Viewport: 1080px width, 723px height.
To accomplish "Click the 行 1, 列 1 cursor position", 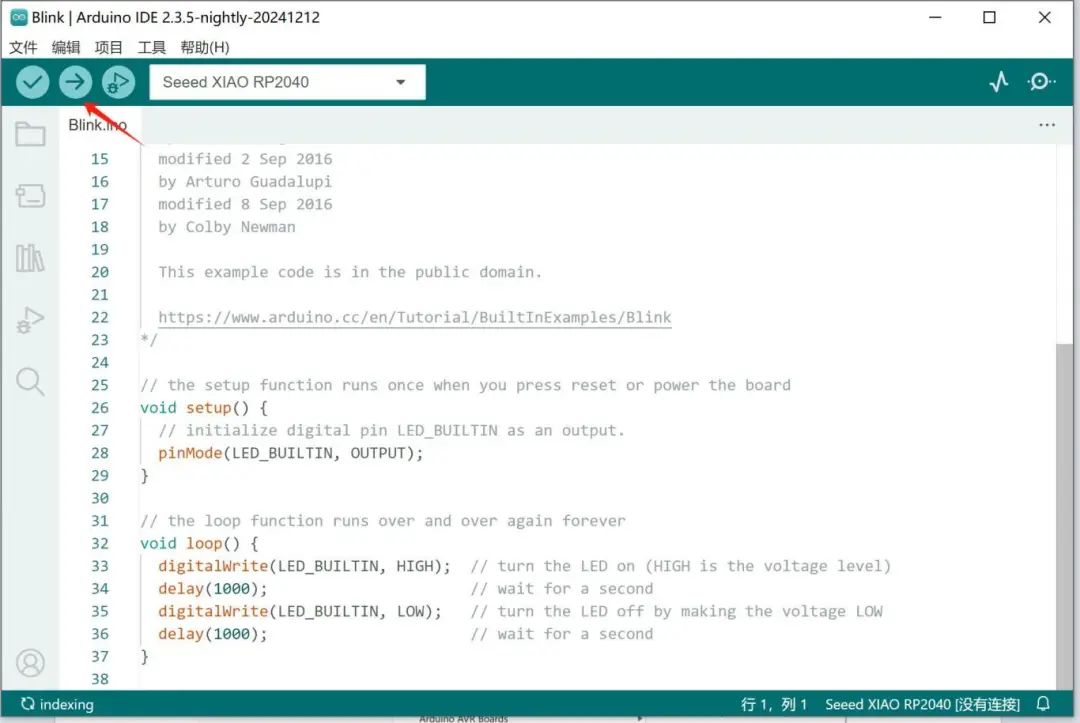I will pyautogui.click(x=773, y=704).
